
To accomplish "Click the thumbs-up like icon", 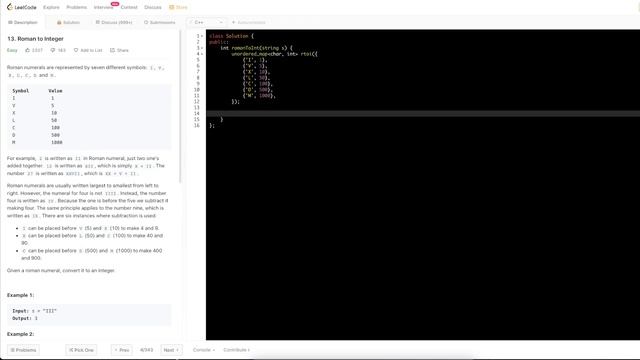I will pyautogui.click(x=28, y=50).
